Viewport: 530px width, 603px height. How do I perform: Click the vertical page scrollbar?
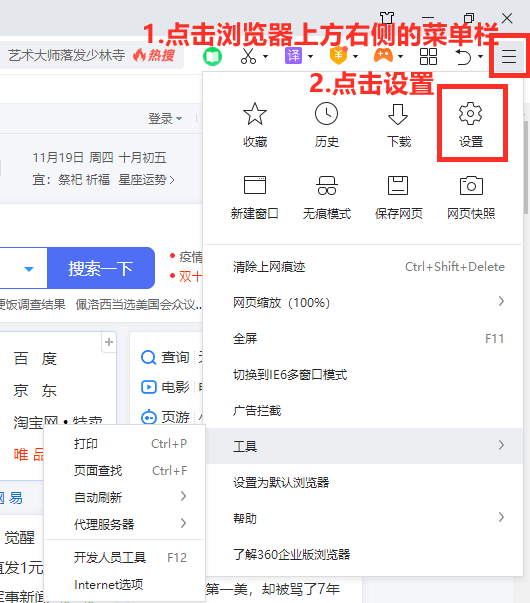526,168
